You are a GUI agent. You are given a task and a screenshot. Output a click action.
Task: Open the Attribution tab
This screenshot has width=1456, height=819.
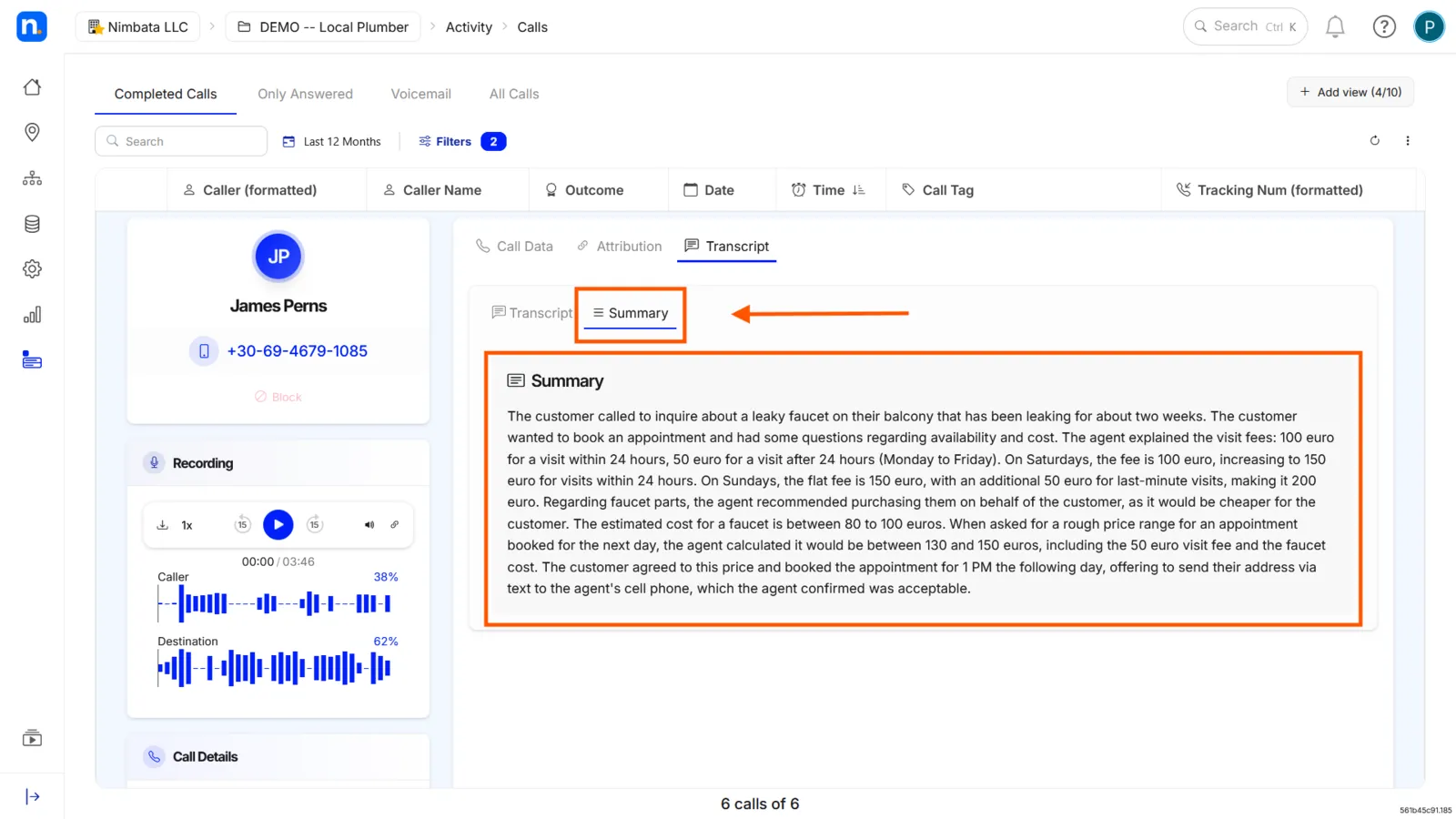click(620, 247)
